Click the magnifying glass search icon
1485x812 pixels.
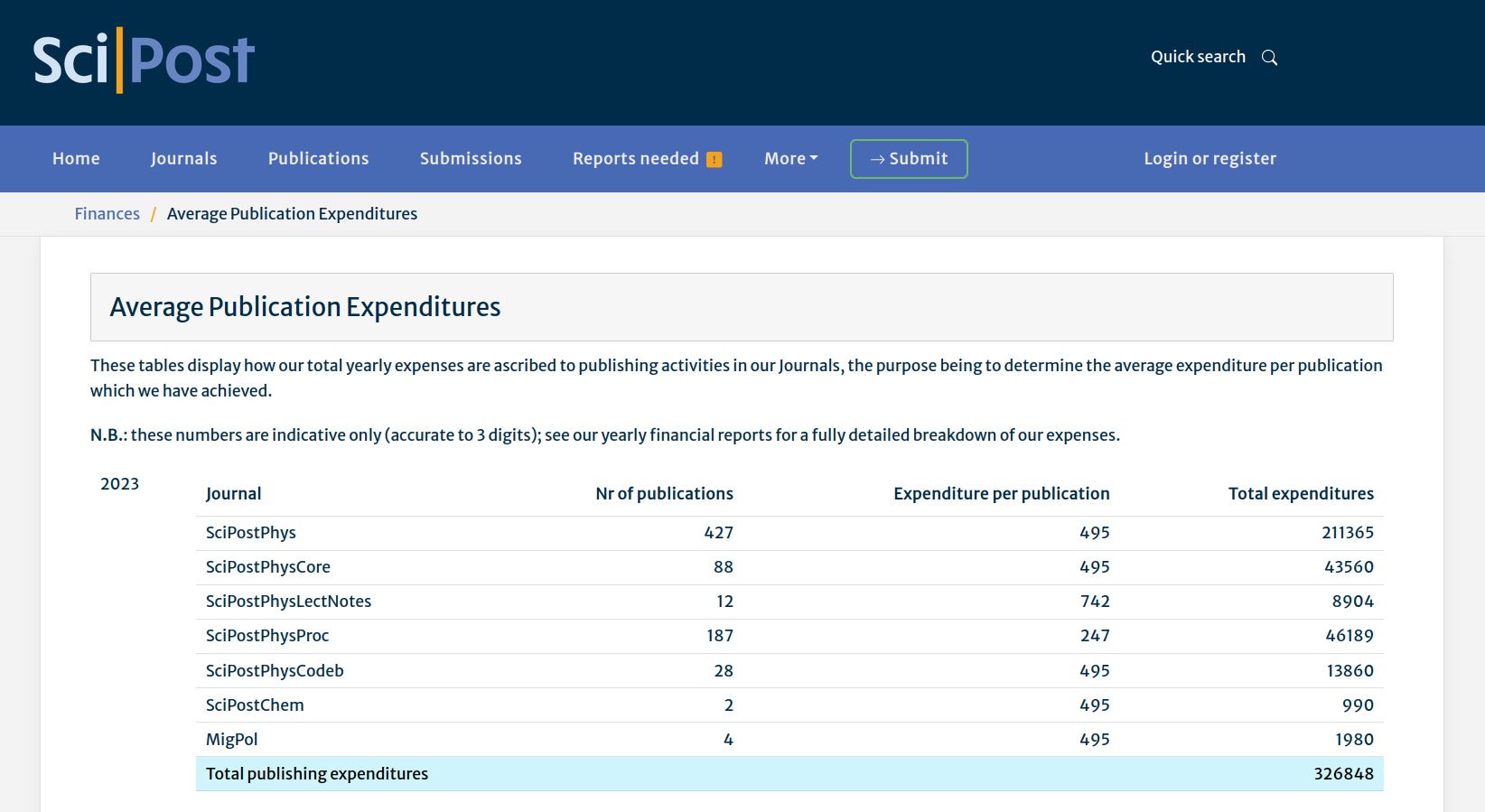1269,58
